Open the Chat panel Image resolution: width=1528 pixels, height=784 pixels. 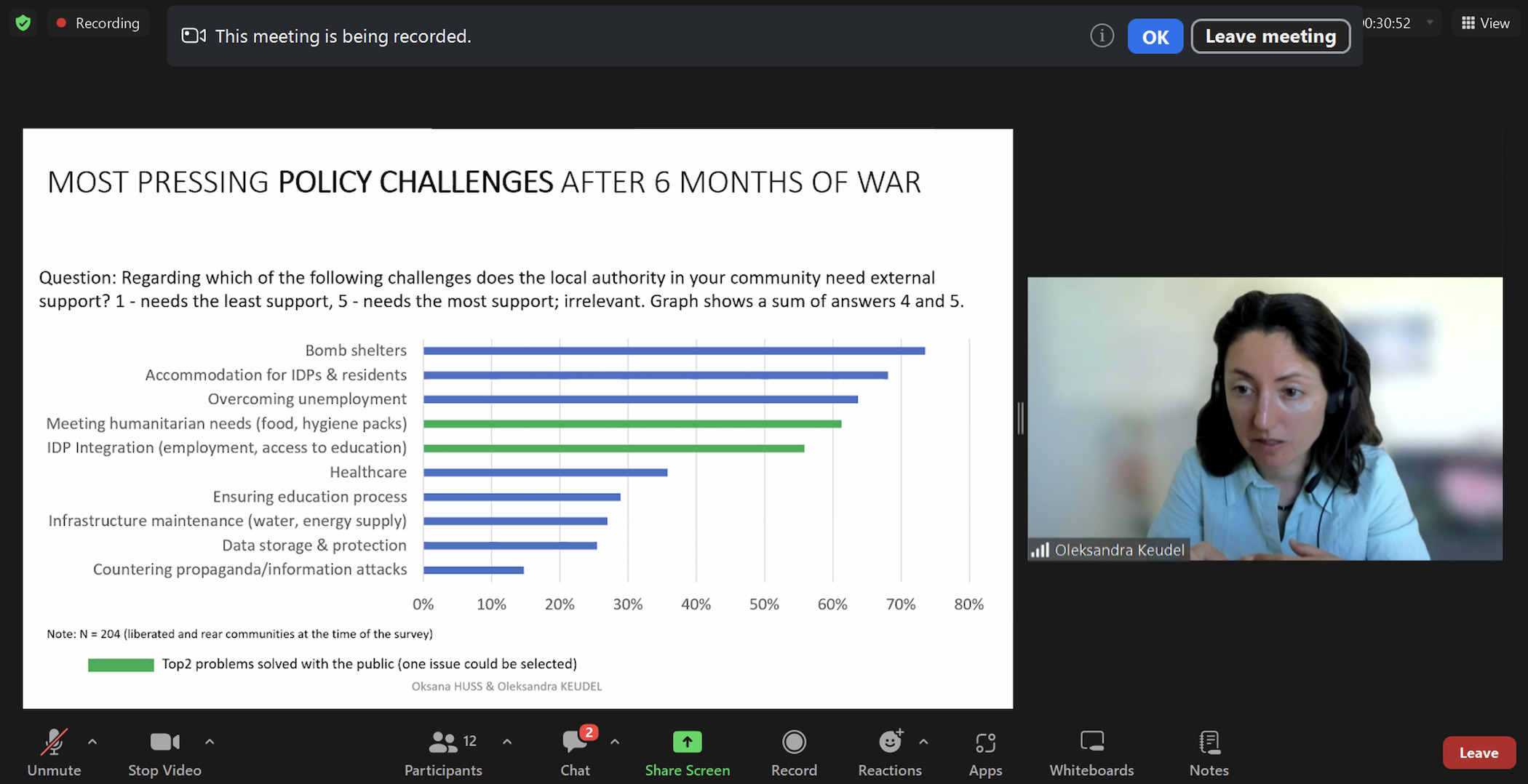tap(575, 752)
